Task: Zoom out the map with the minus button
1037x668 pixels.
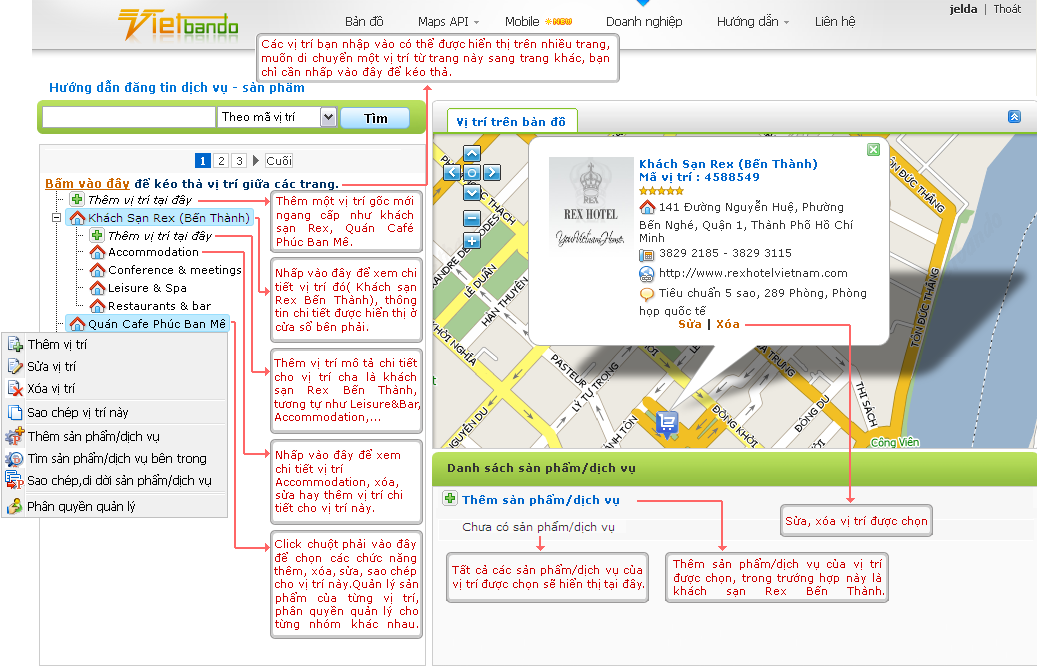Action: point(472,218)
